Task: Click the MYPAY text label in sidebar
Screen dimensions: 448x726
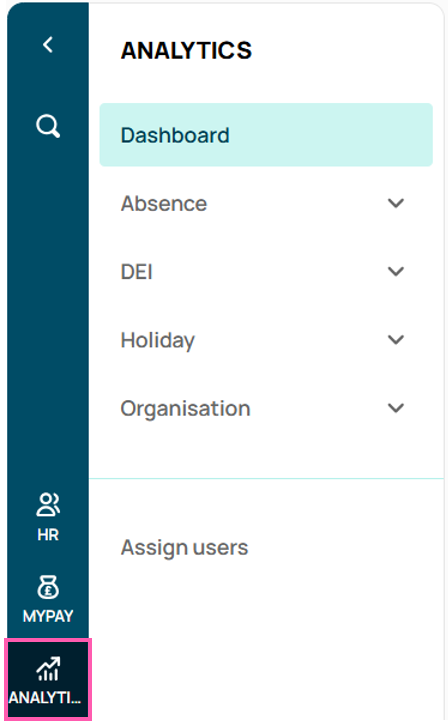Action: (x=48, y=616)
